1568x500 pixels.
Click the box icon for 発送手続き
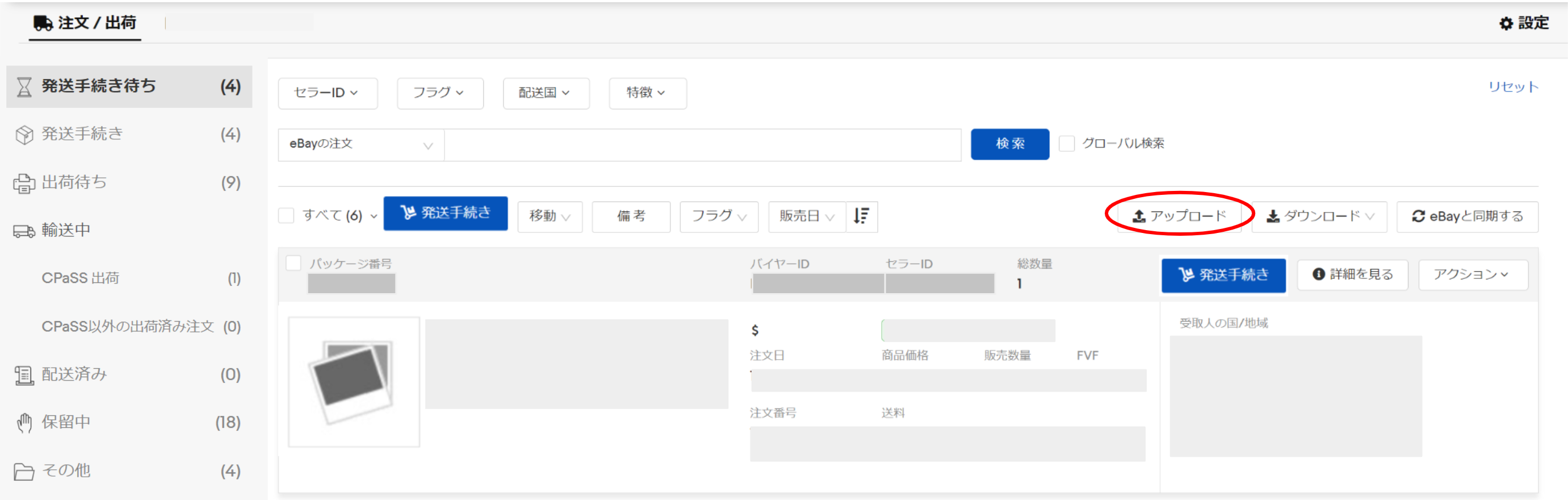(24, 135)
